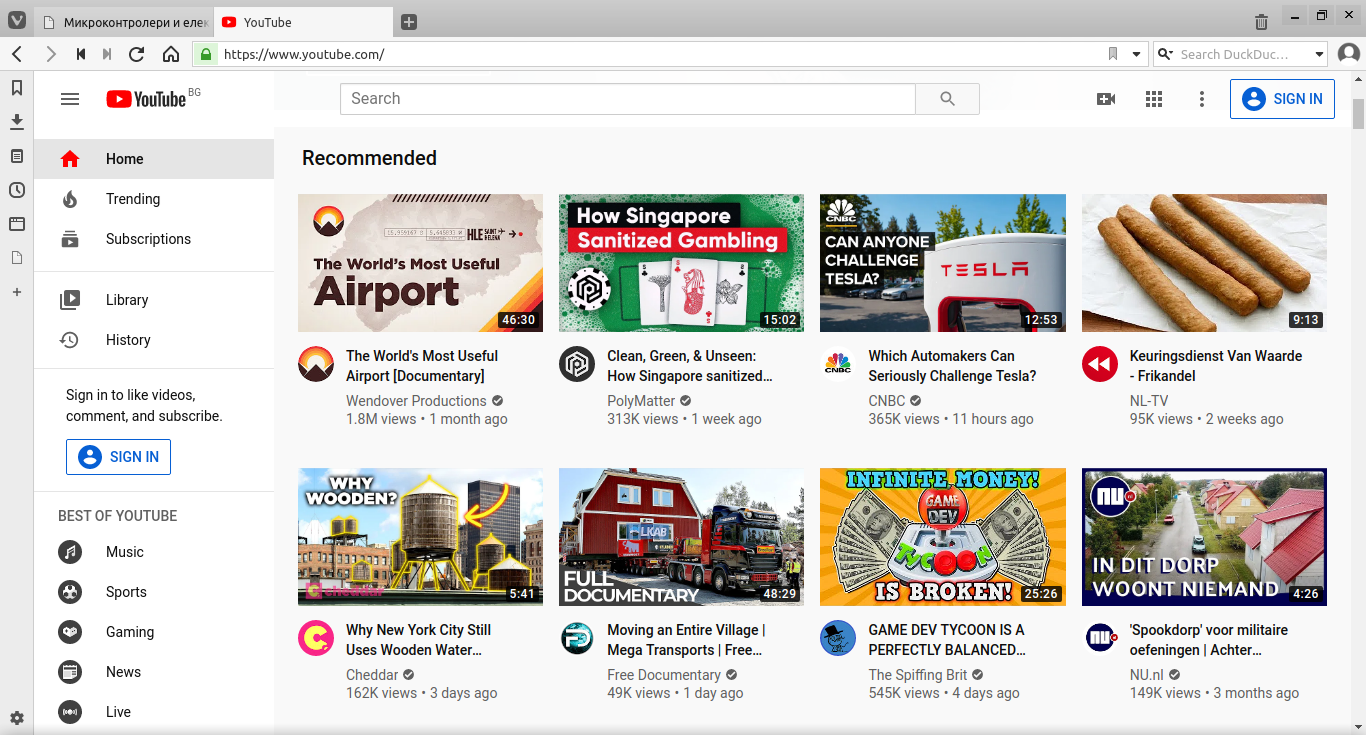Click the top-right SIGN IN button

[x=1282, y=99]
